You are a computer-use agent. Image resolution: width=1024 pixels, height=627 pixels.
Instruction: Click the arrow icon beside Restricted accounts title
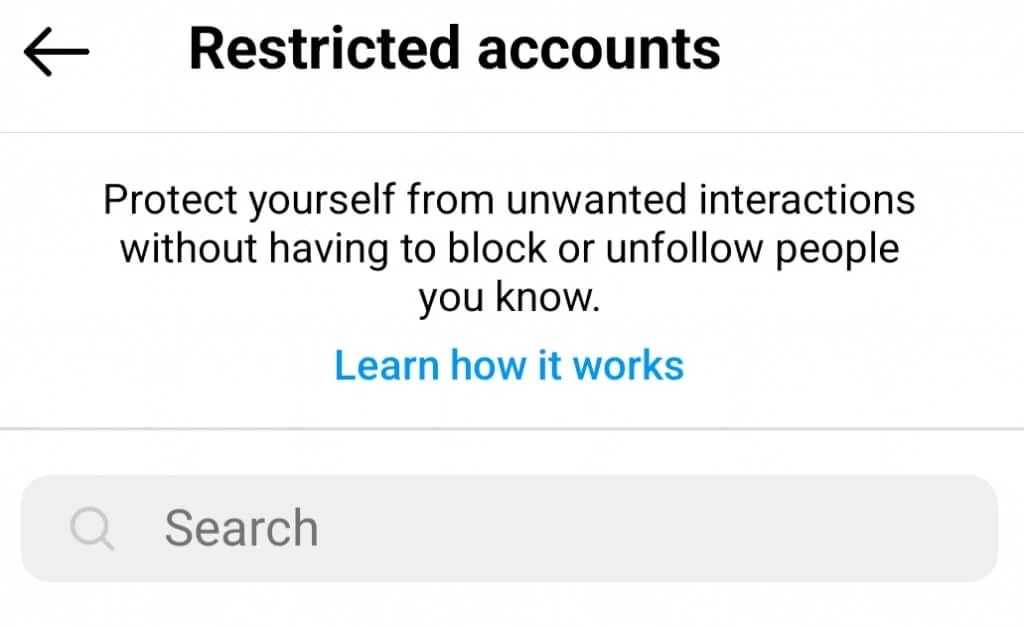[x=55, y=50]
